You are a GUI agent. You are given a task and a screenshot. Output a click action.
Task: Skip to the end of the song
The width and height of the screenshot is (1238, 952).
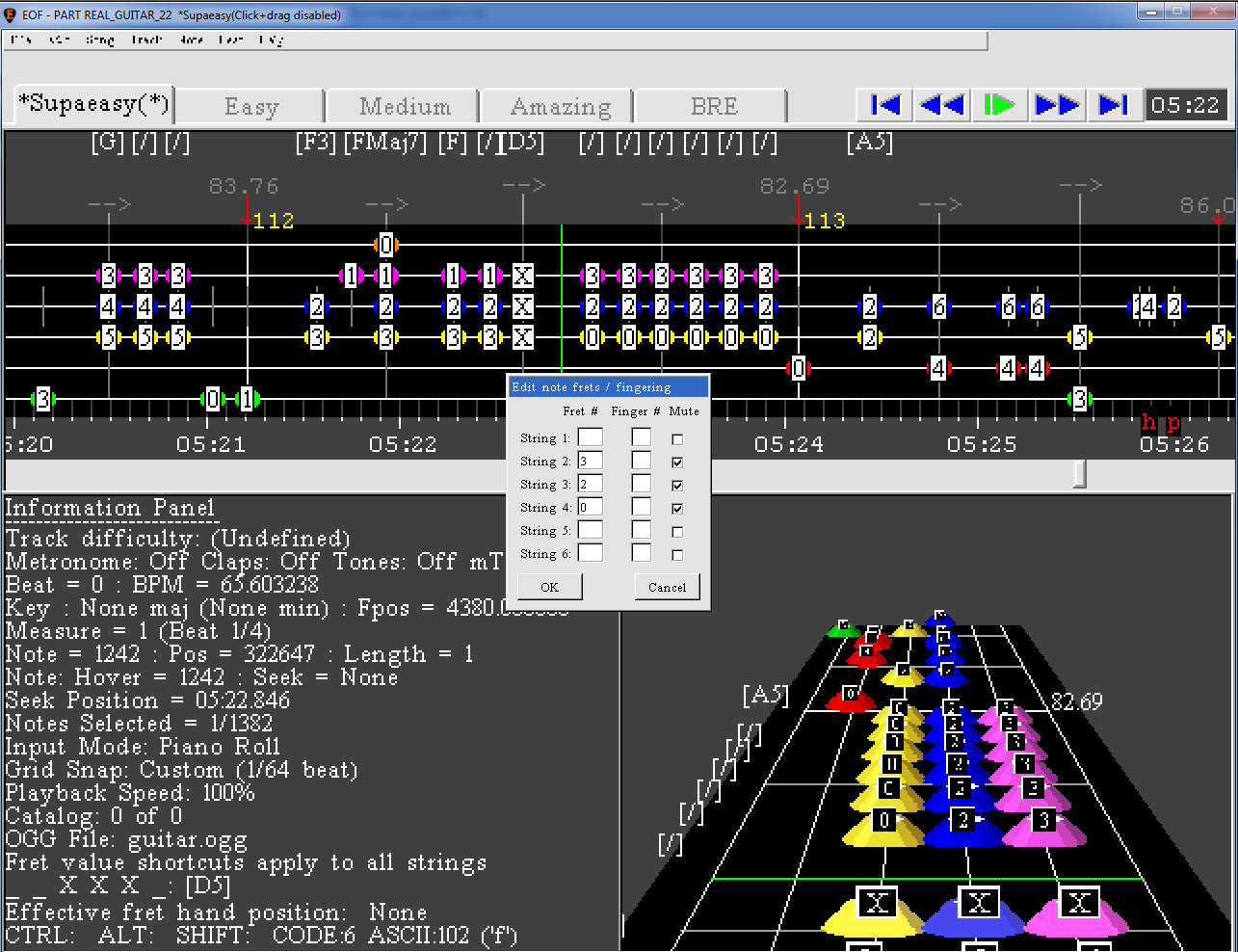(x=1114, y=105)
